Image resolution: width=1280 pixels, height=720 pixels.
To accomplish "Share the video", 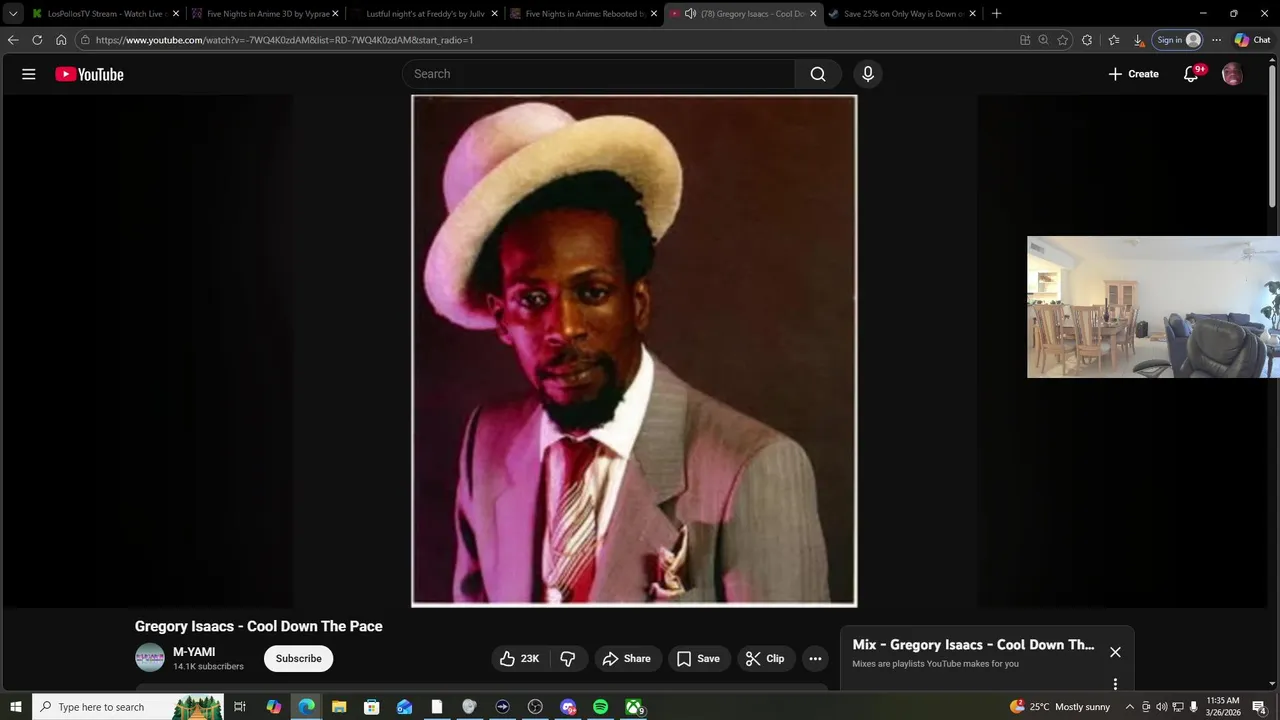I will 626,658.
